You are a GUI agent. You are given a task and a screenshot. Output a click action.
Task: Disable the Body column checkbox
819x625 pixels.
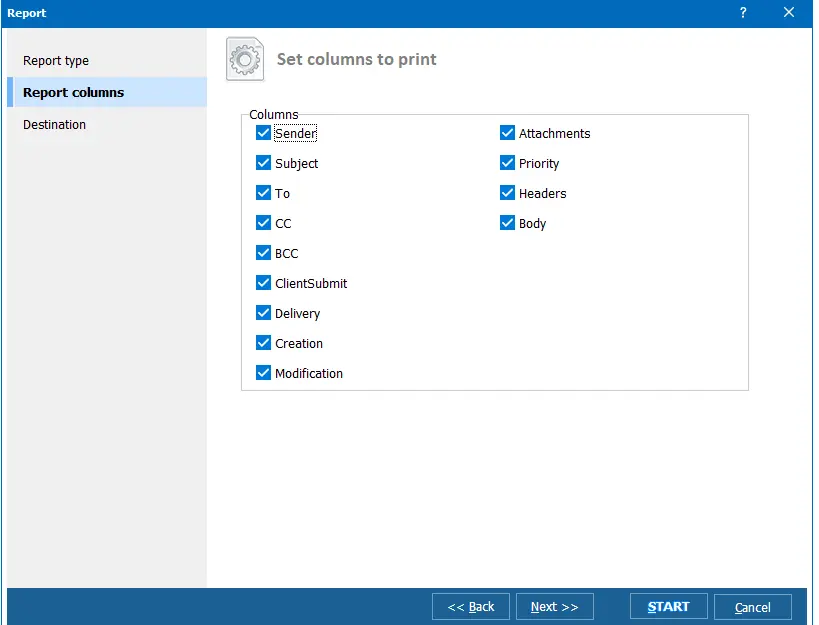coord(508,223)
